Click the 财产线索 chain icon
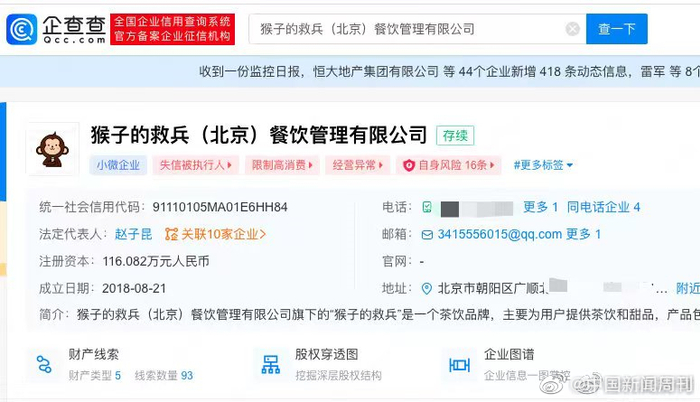This screenshot has height=402, width=700. 44,364
